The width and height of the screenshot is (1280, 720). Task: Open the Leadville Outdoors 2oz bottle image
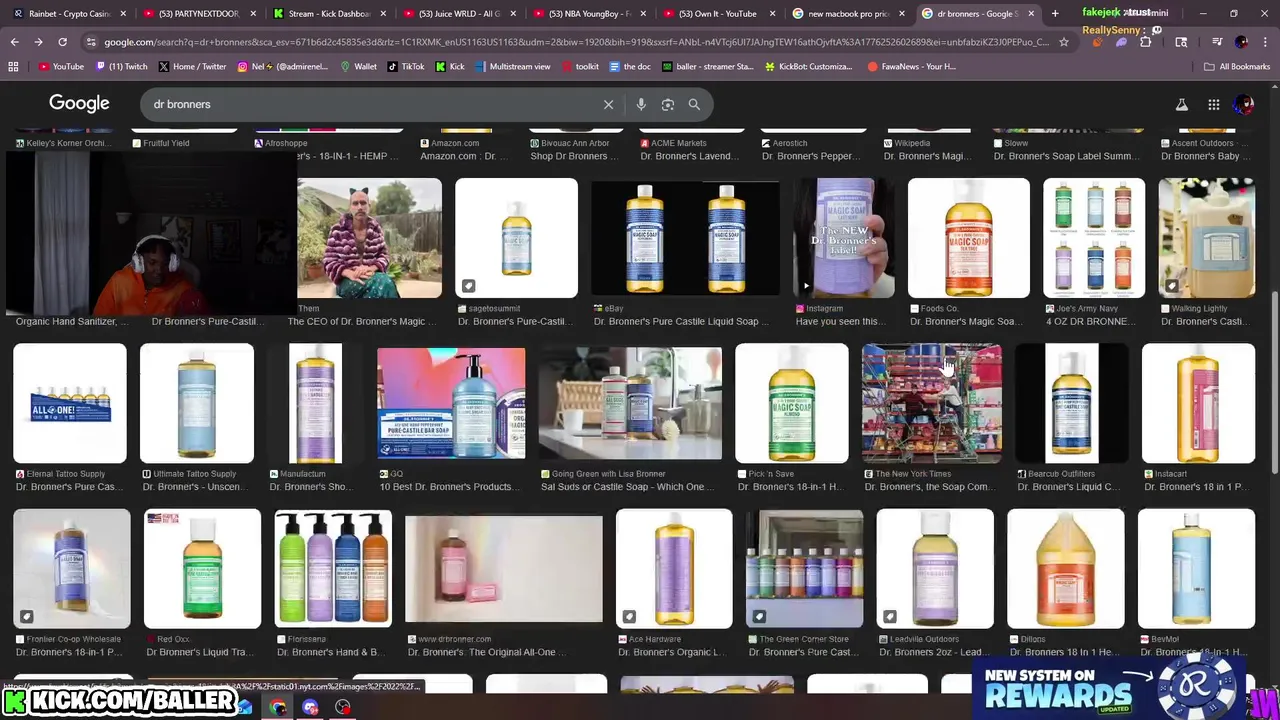(x=935, y=568)
